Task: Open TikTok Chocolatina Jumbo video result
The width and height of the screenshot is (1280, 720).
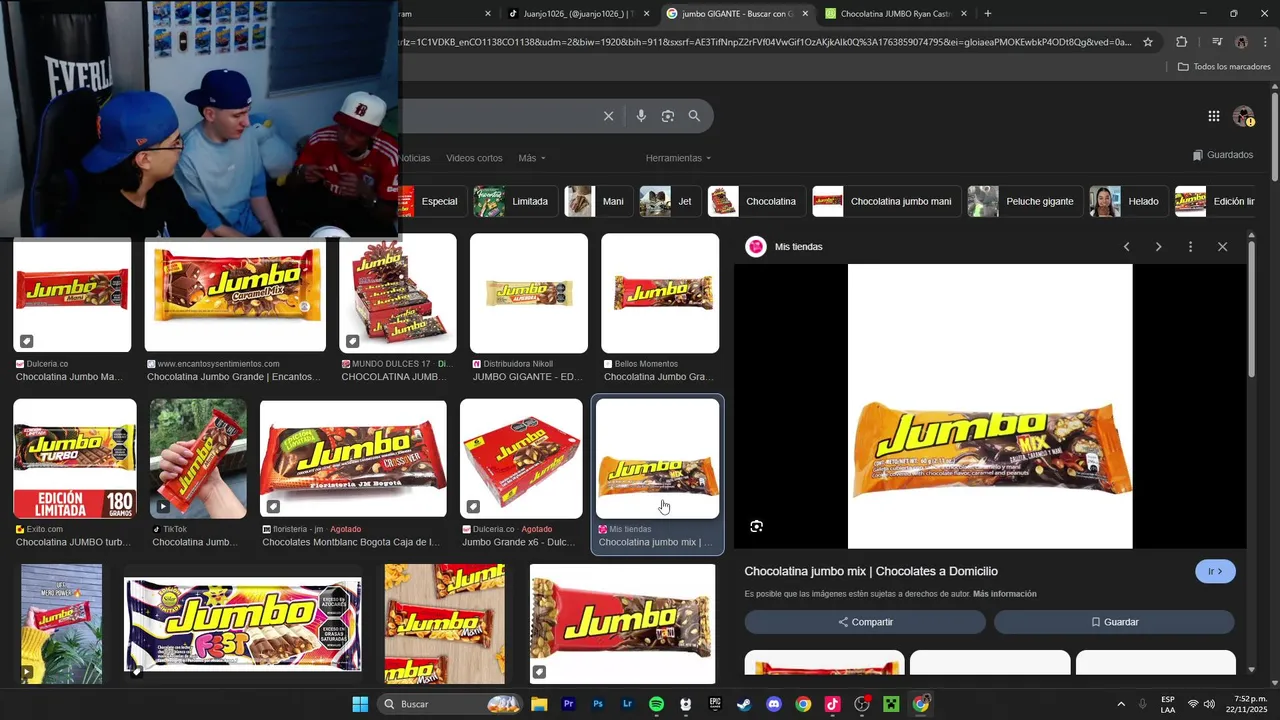Action: point(198,458)
